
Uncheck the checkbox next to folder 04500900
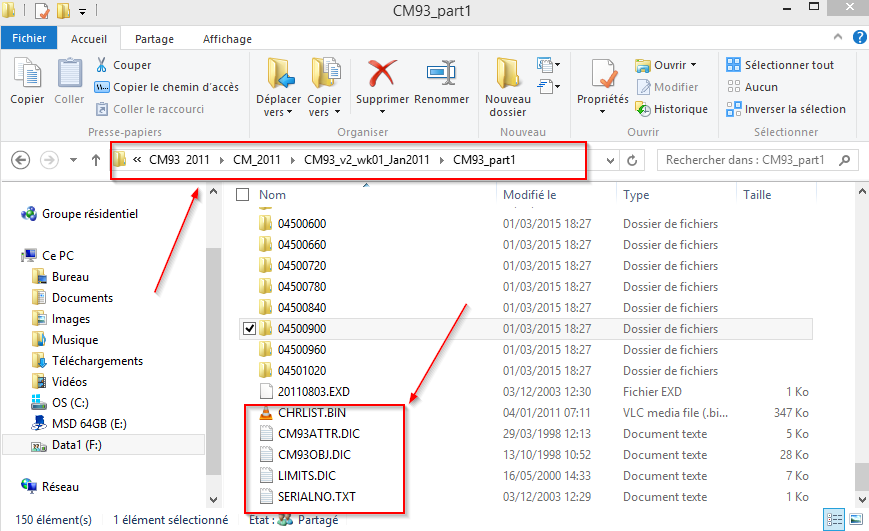pyautogui.click(x=249, y=329)
